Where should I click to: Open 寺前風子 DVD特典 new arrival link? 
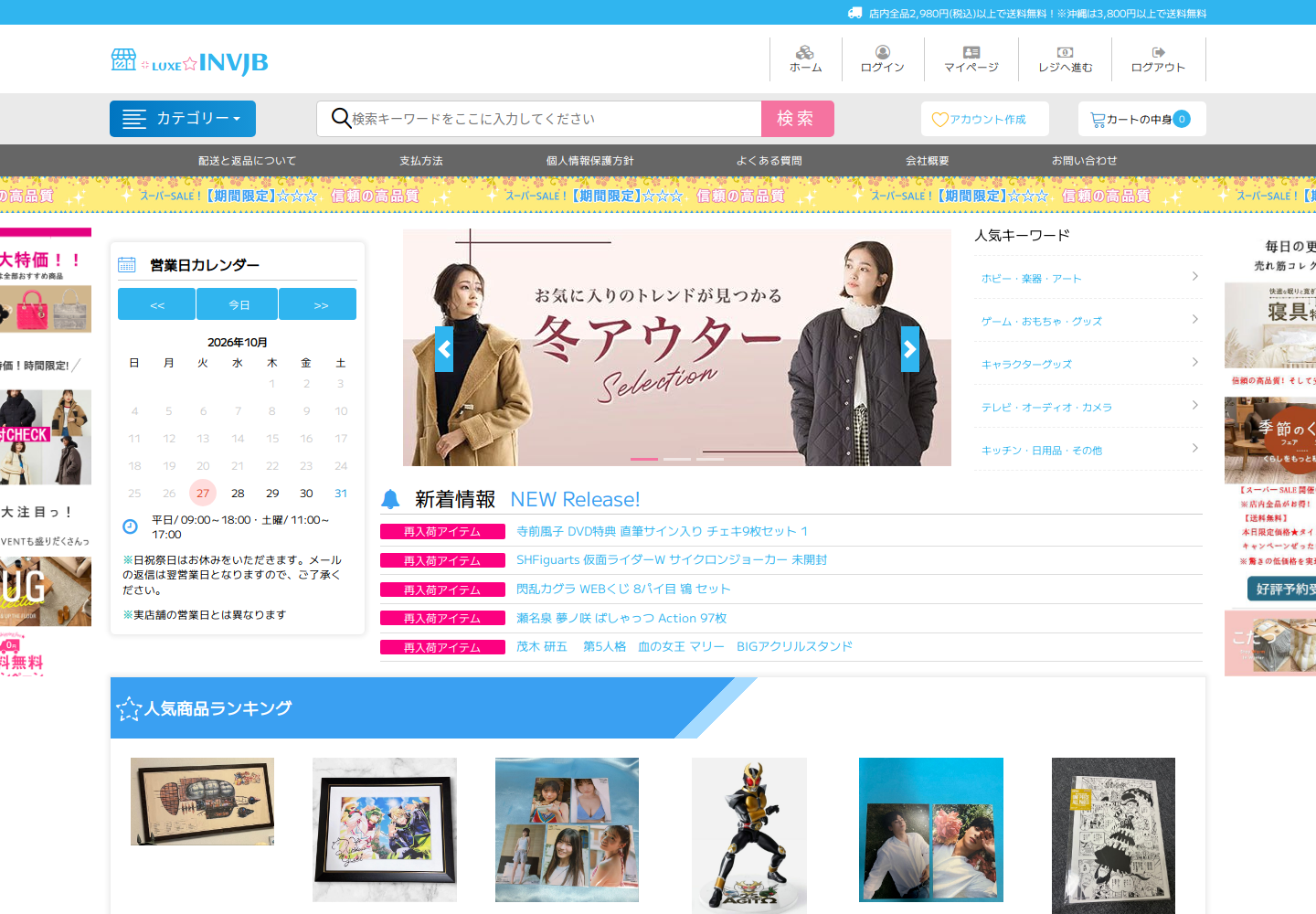[663, 531]
